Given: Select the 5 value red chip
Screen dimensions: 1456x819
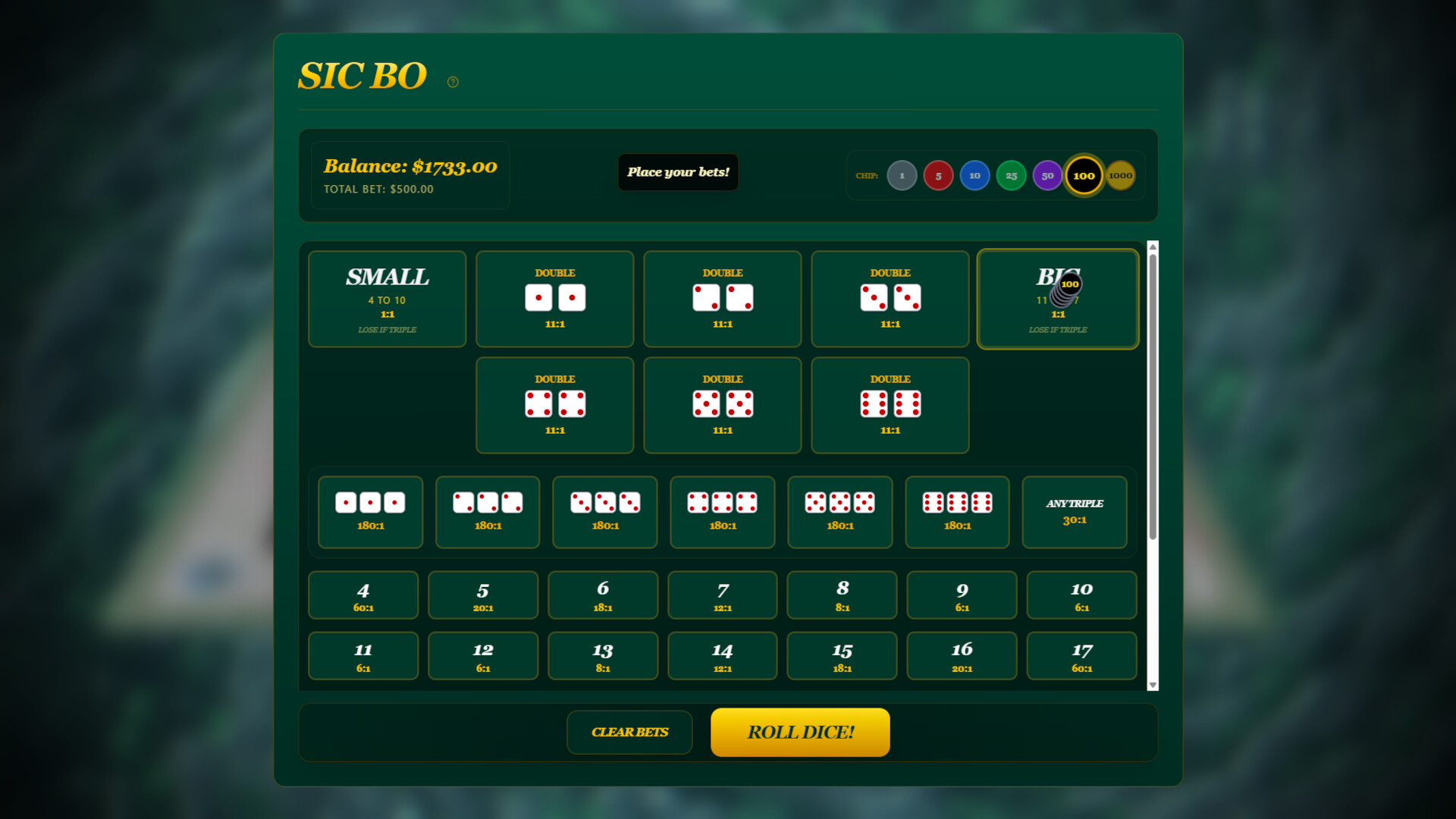Looking at the screenshot, I should pyautogui.click(x=939, y=175).
